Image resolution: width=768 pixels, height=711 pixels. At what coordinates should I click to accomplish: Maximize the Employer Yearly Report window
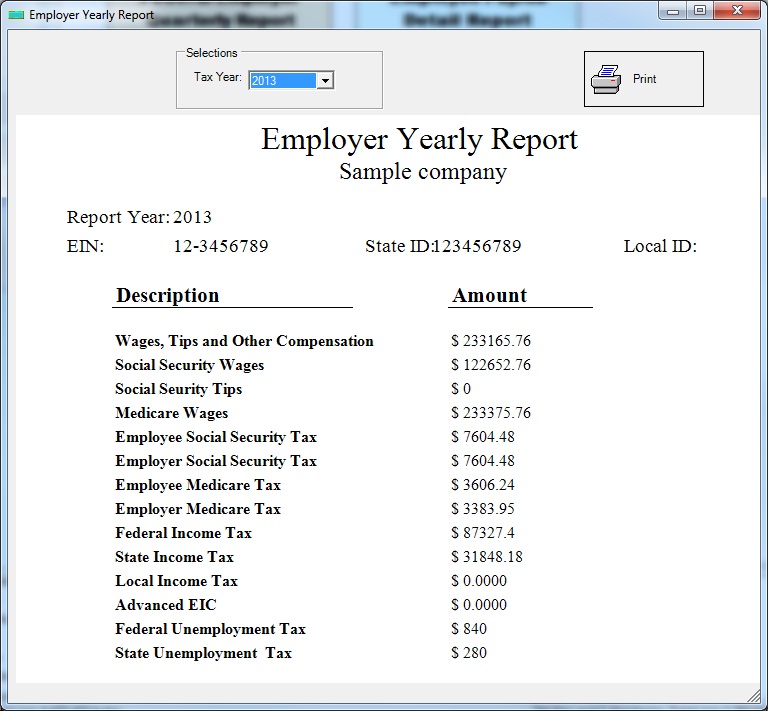(700, 11)
